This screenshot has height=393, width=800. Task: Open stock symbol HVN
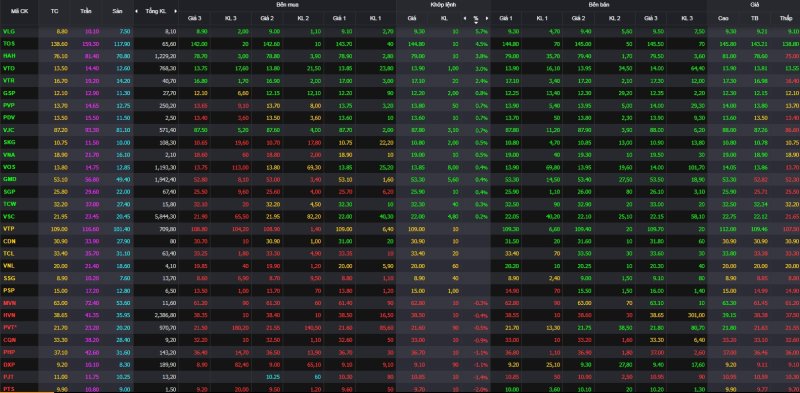9,315
